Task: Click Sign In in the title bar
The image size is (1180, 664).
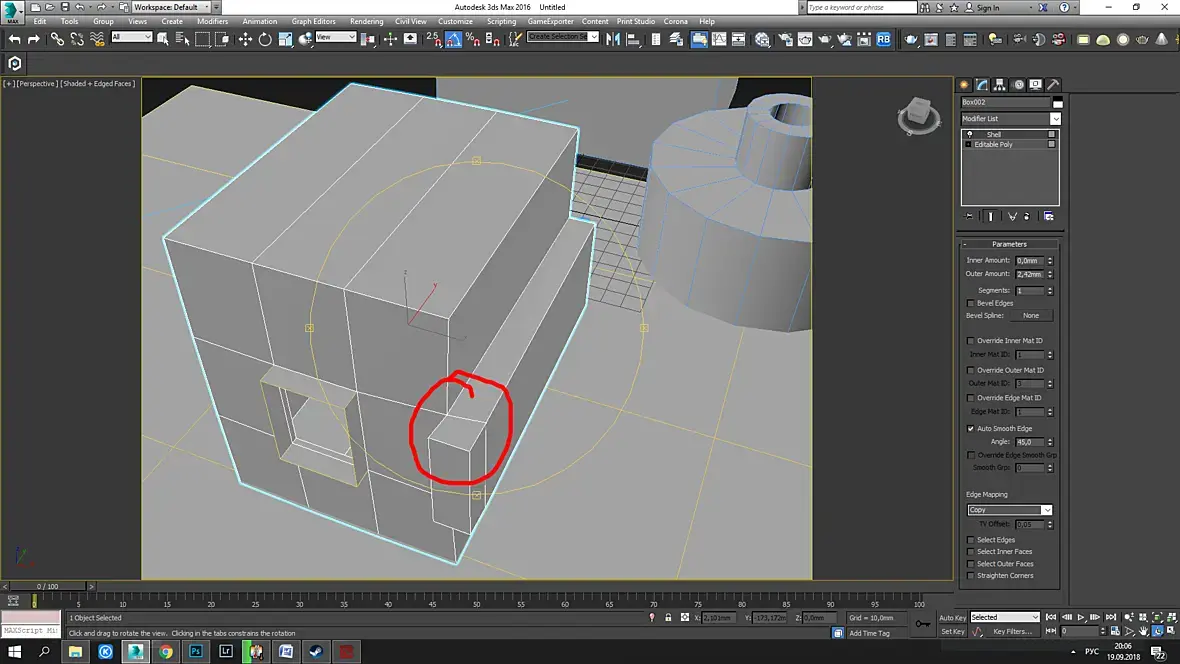Action: point(987,8)
